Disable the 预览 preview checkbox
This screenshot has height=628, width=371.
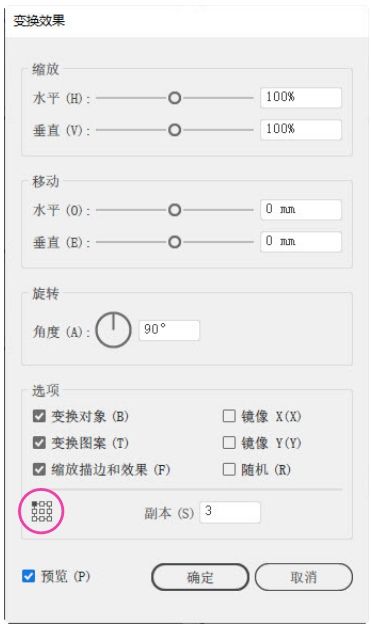[28, 576]
